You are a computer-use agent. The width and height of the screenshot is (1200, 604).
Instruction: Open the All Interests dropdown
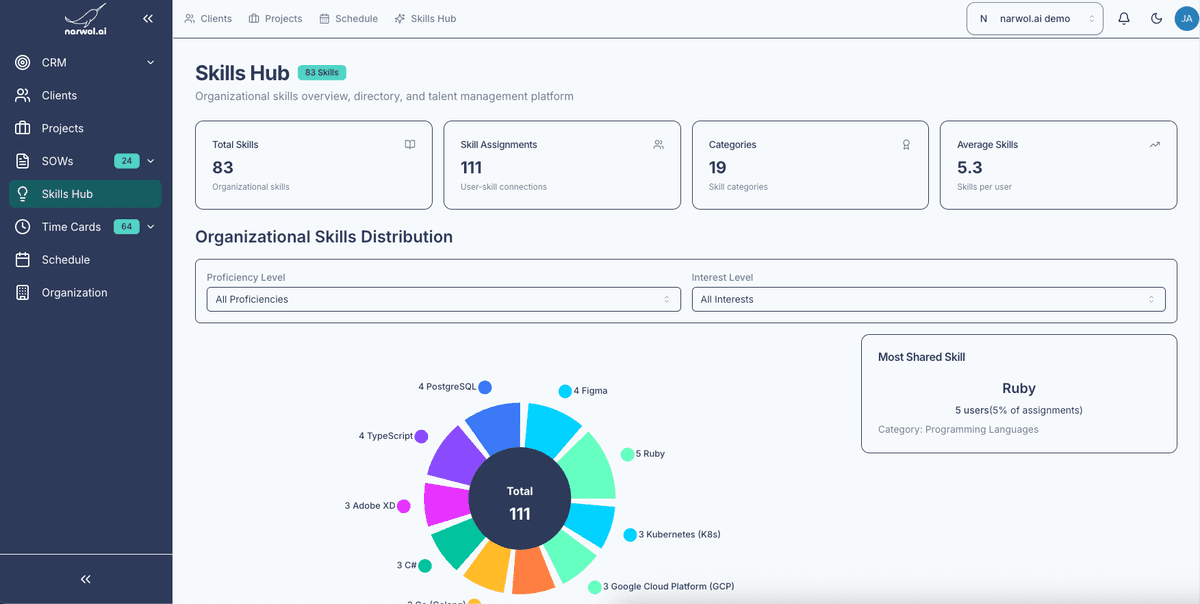[928, 299]
